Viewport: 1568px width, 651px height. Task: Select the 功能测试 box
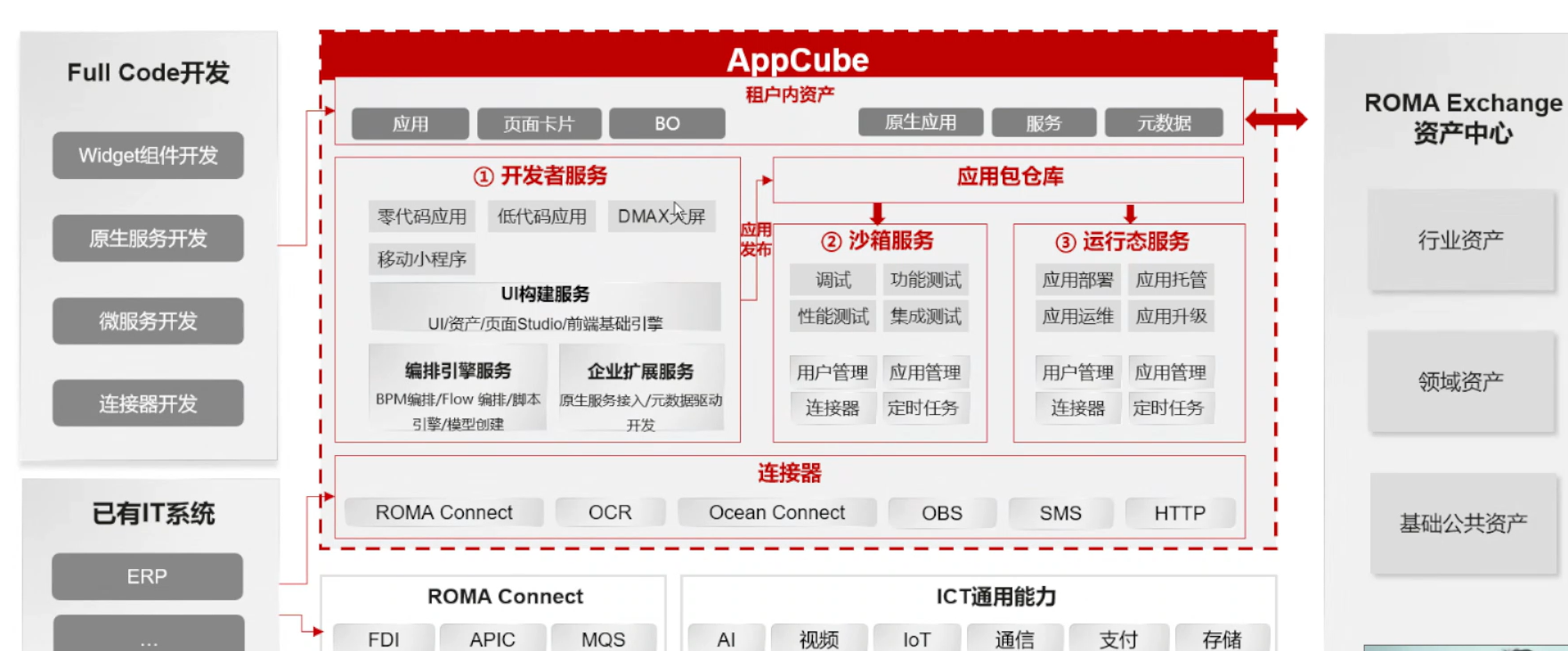(x=926, y=280)
